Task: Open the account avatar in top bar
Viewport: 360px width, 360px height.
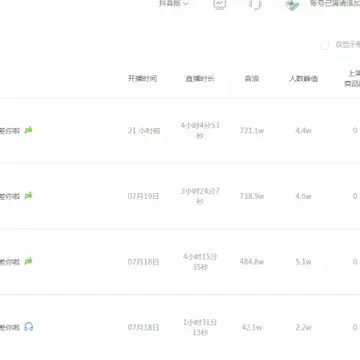Action: tap(293, 4)
